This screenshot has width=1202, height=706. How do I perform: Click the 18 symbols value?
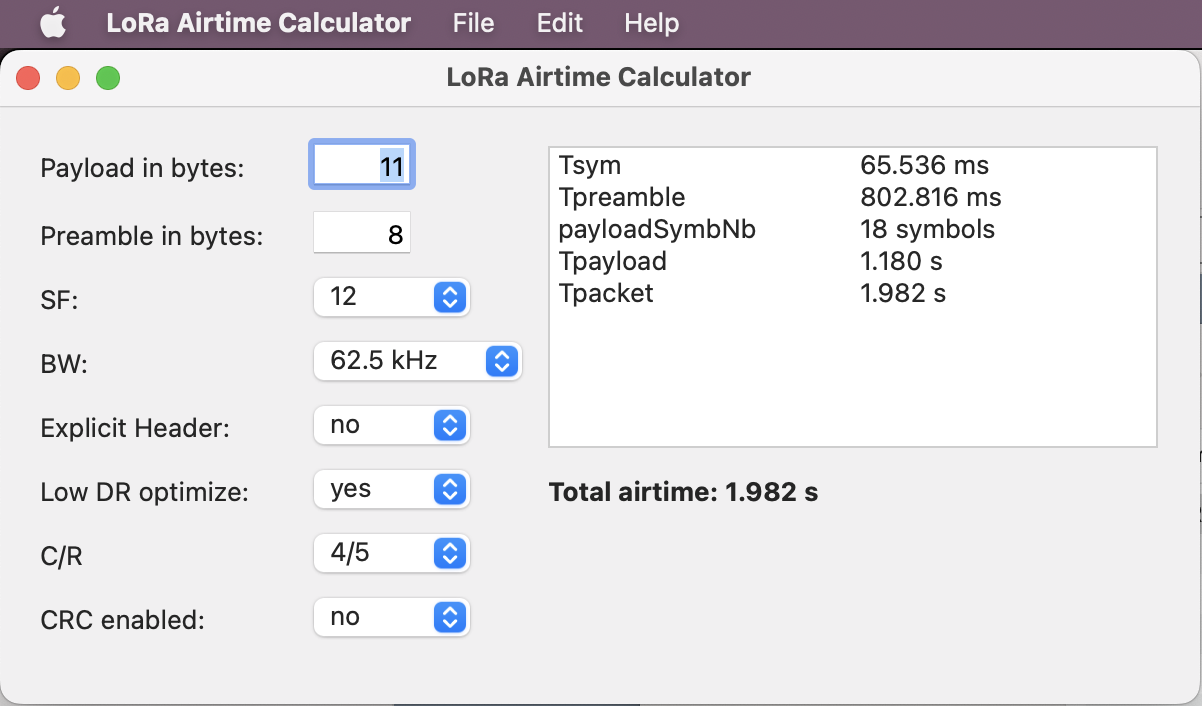point(927,229)
